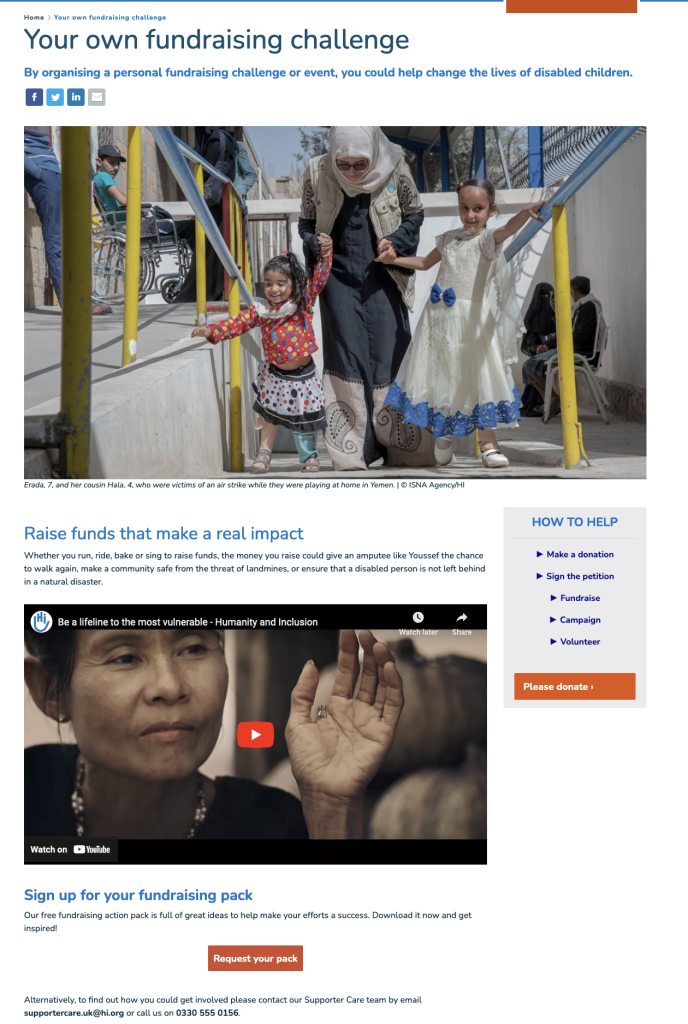Open video via Watch on YouTube

coord(70,850)
